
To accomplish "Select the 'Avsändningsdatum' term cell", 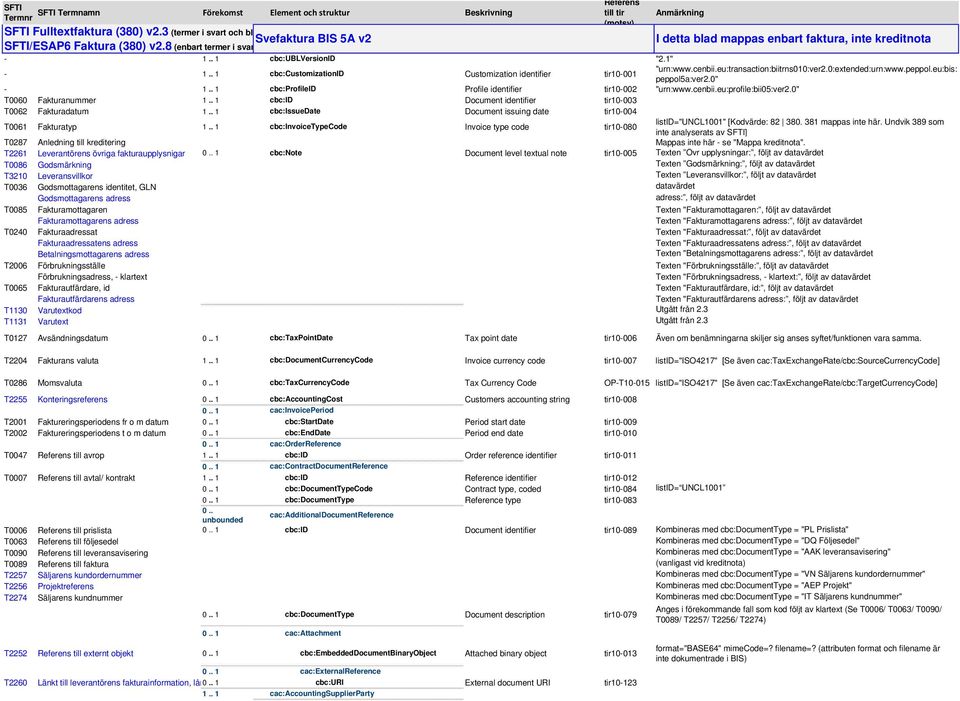I will click(72, 338).
